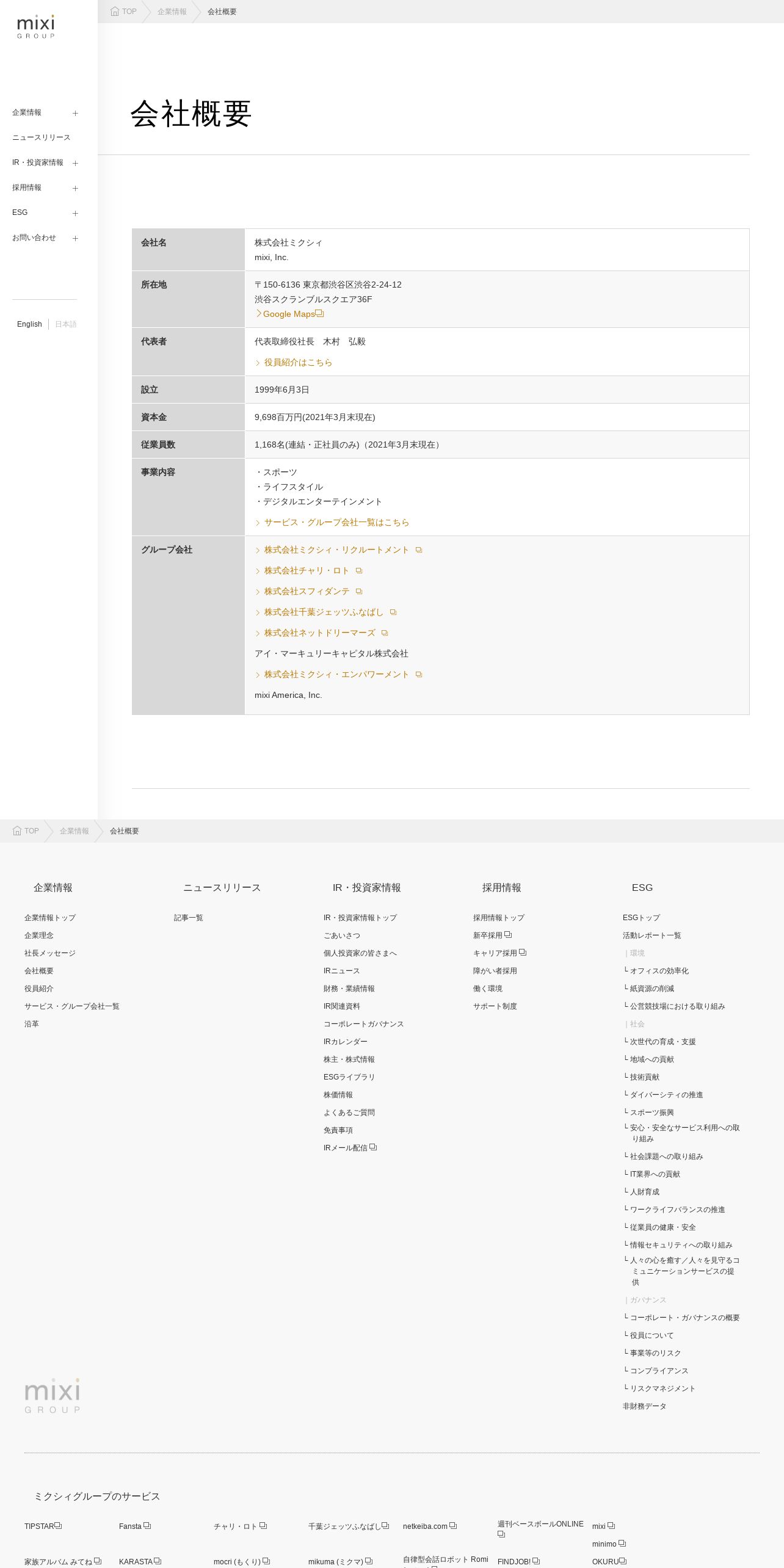Click external icon beside キャリア採用 footer link

pyautogui.click(x=523, y=953)
